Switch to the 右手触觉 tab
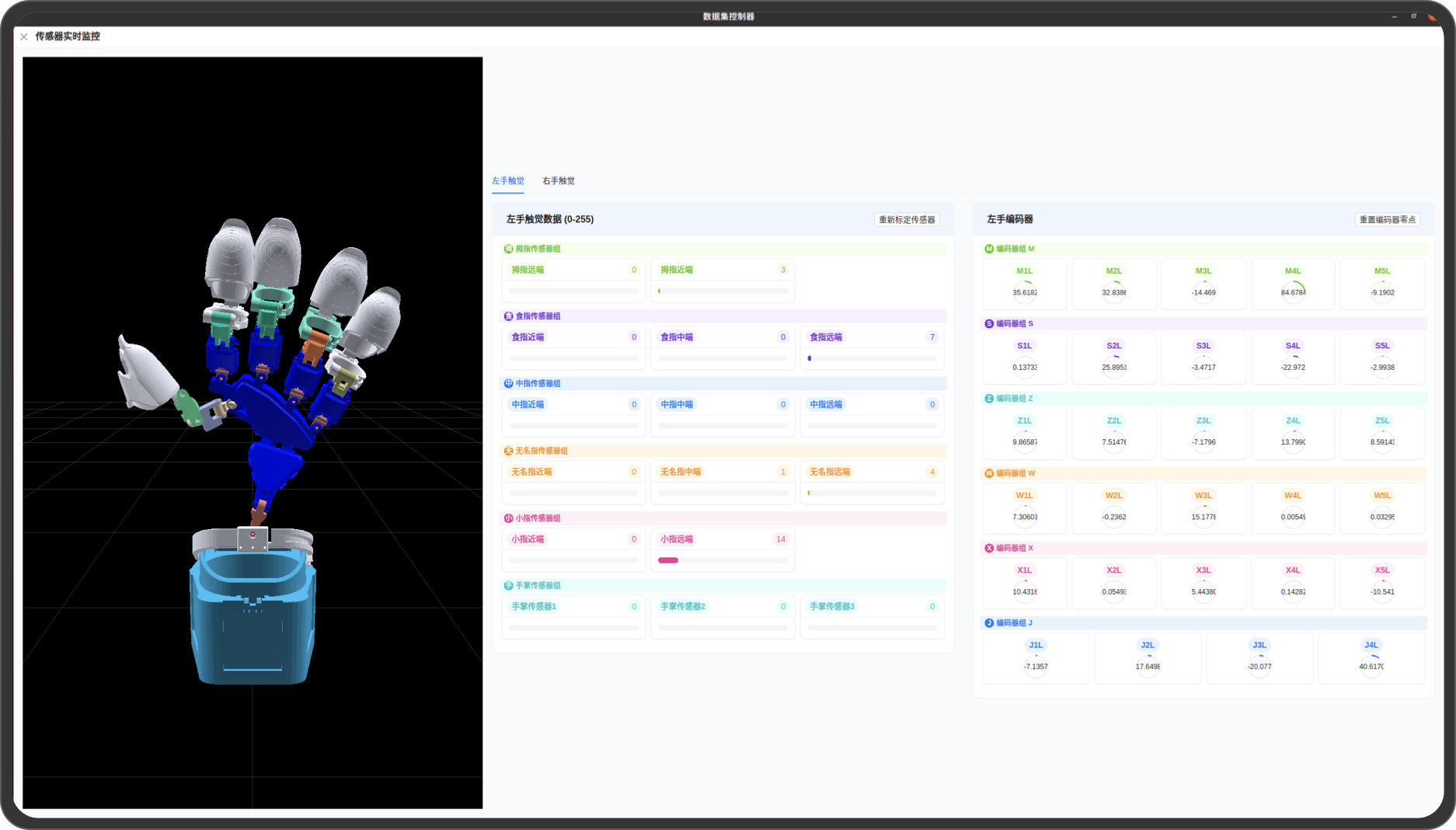Screen dimensions: 1456x830 click(x=558, y=181)
